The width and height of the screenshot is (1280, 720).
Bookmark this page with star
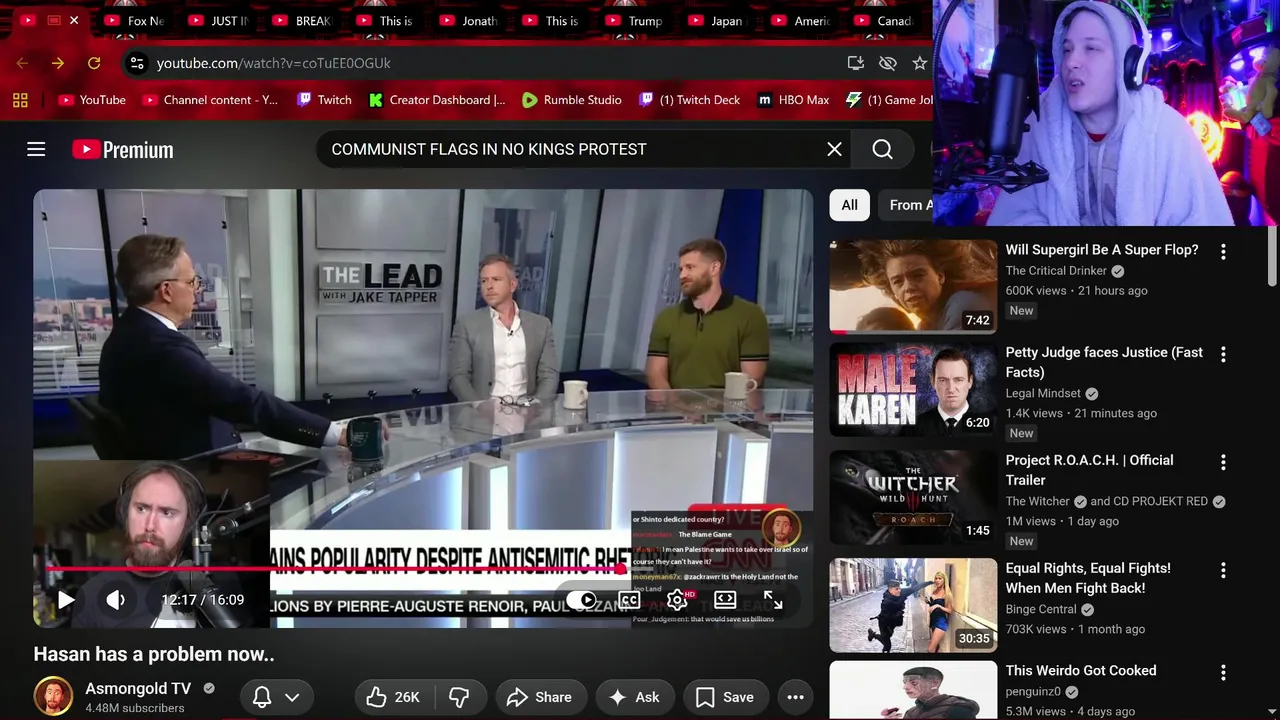click(919, 63)
